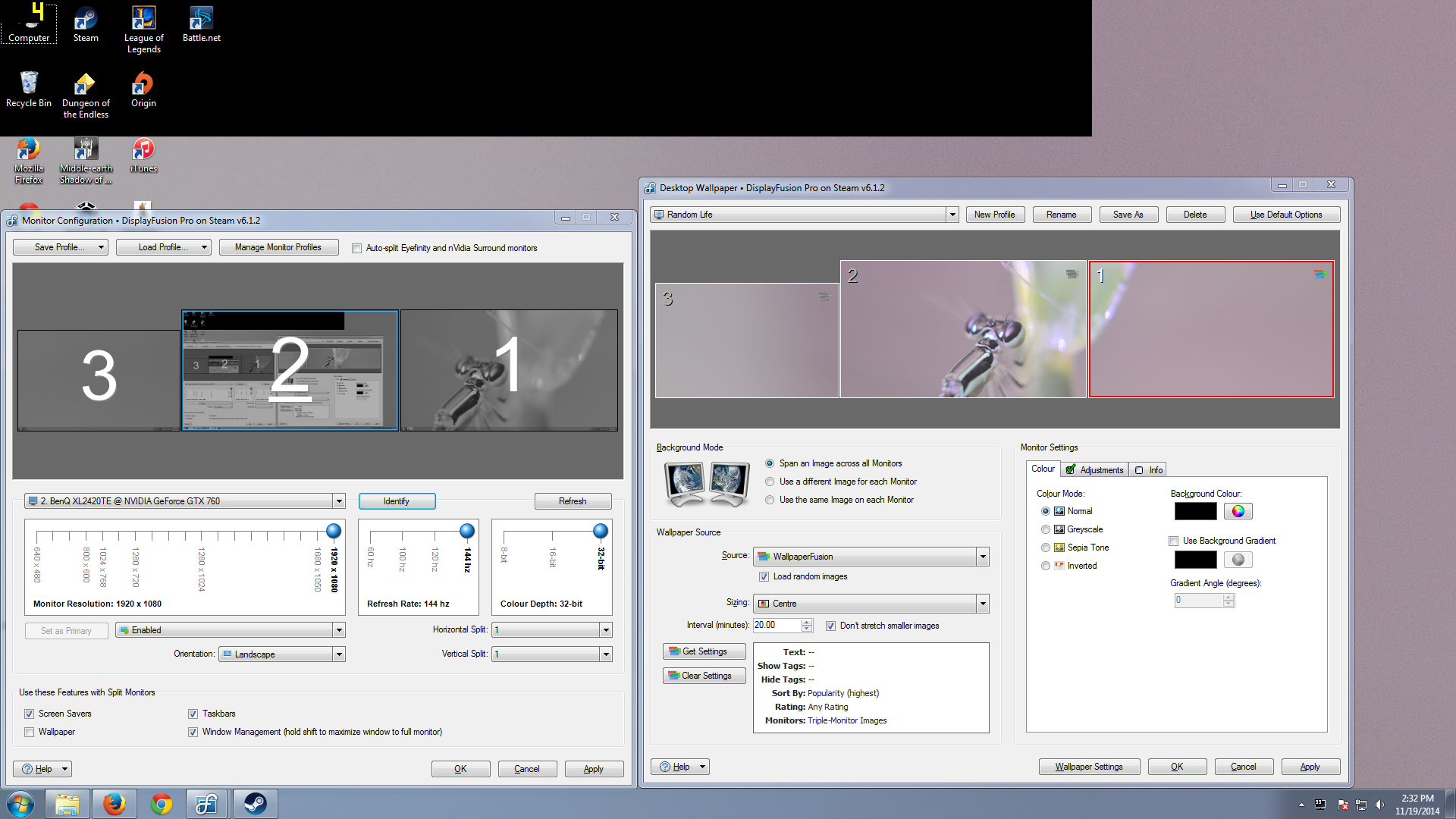Choose Use a different Image for each Monitor
This screenshot has height=819, width=1456.
tap(770, 482)
